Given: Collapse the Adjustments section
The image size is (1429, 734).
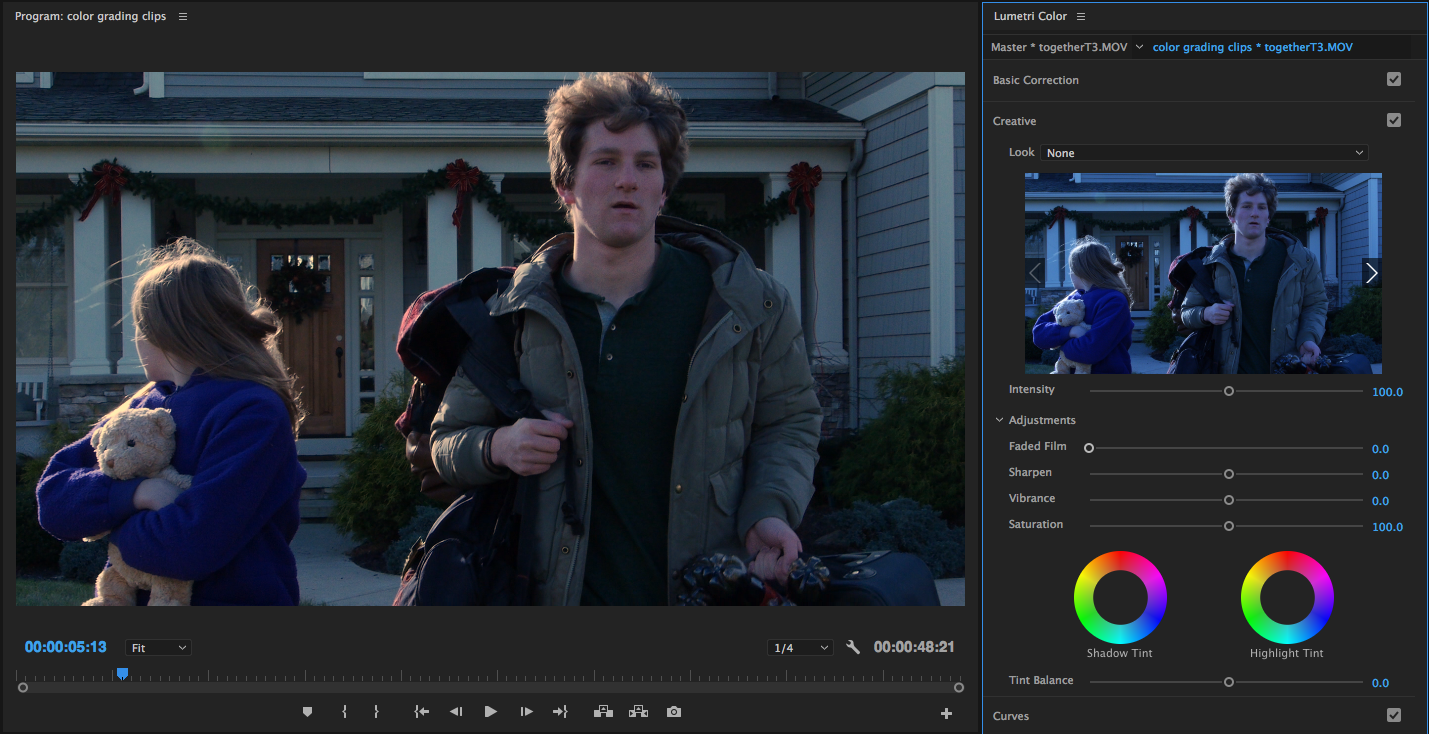Looking at the screenshot, I should click(998, 420).
